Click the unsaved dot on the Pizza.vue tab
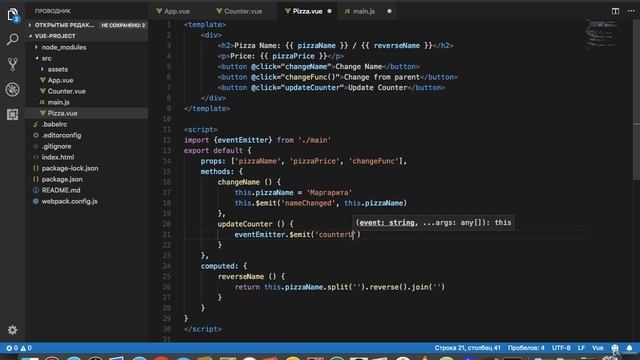This screenshot has height=360, width=640. (329, 11)
